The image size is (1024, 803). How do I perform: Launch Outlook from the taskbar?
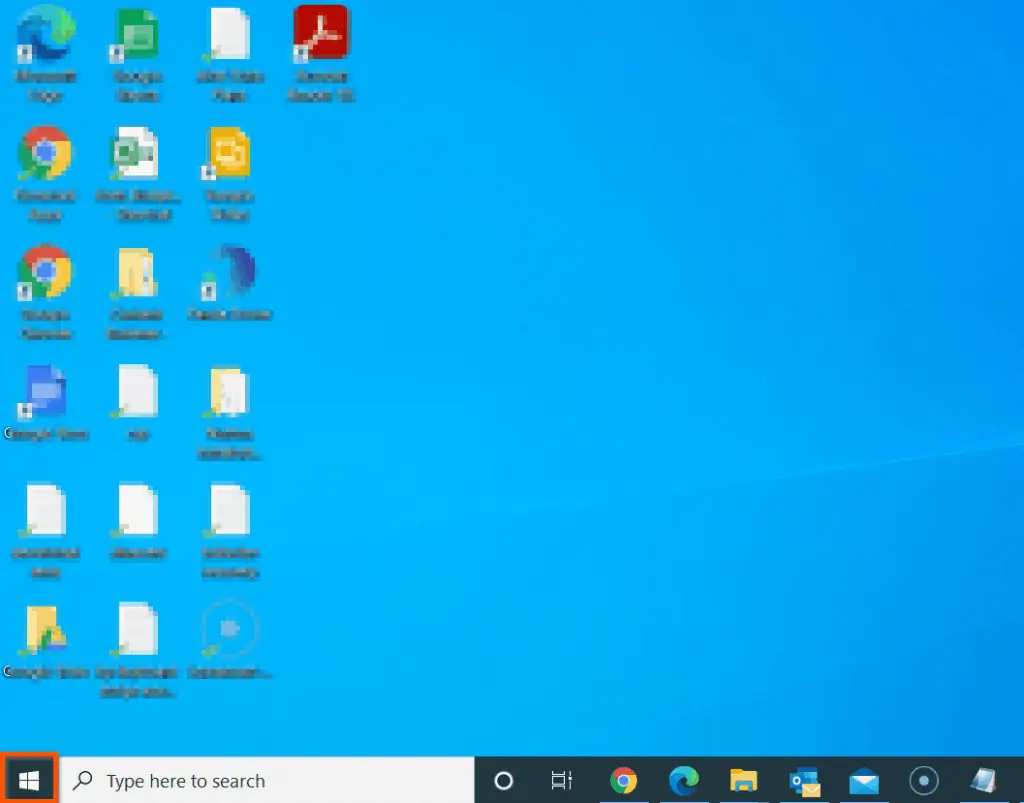(803, 780)
